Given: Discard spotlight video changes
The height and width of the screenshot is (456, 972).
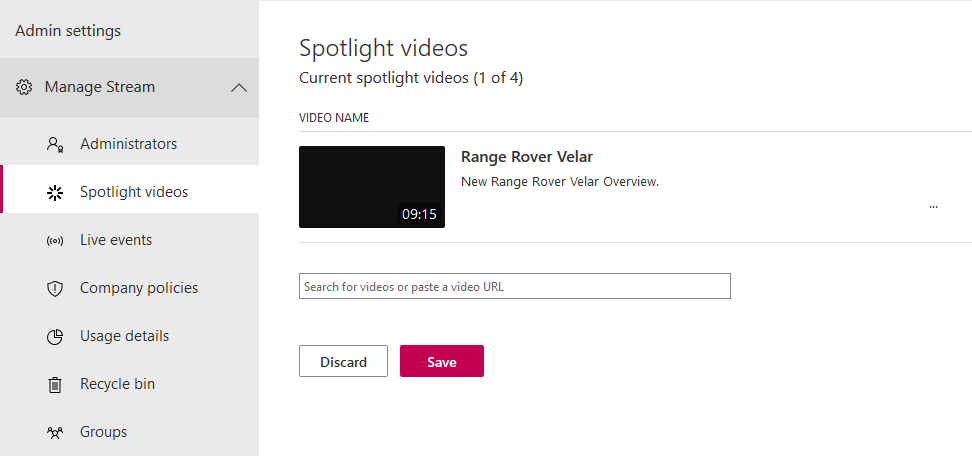Looking at the screenshot, I should pos(343,362).
